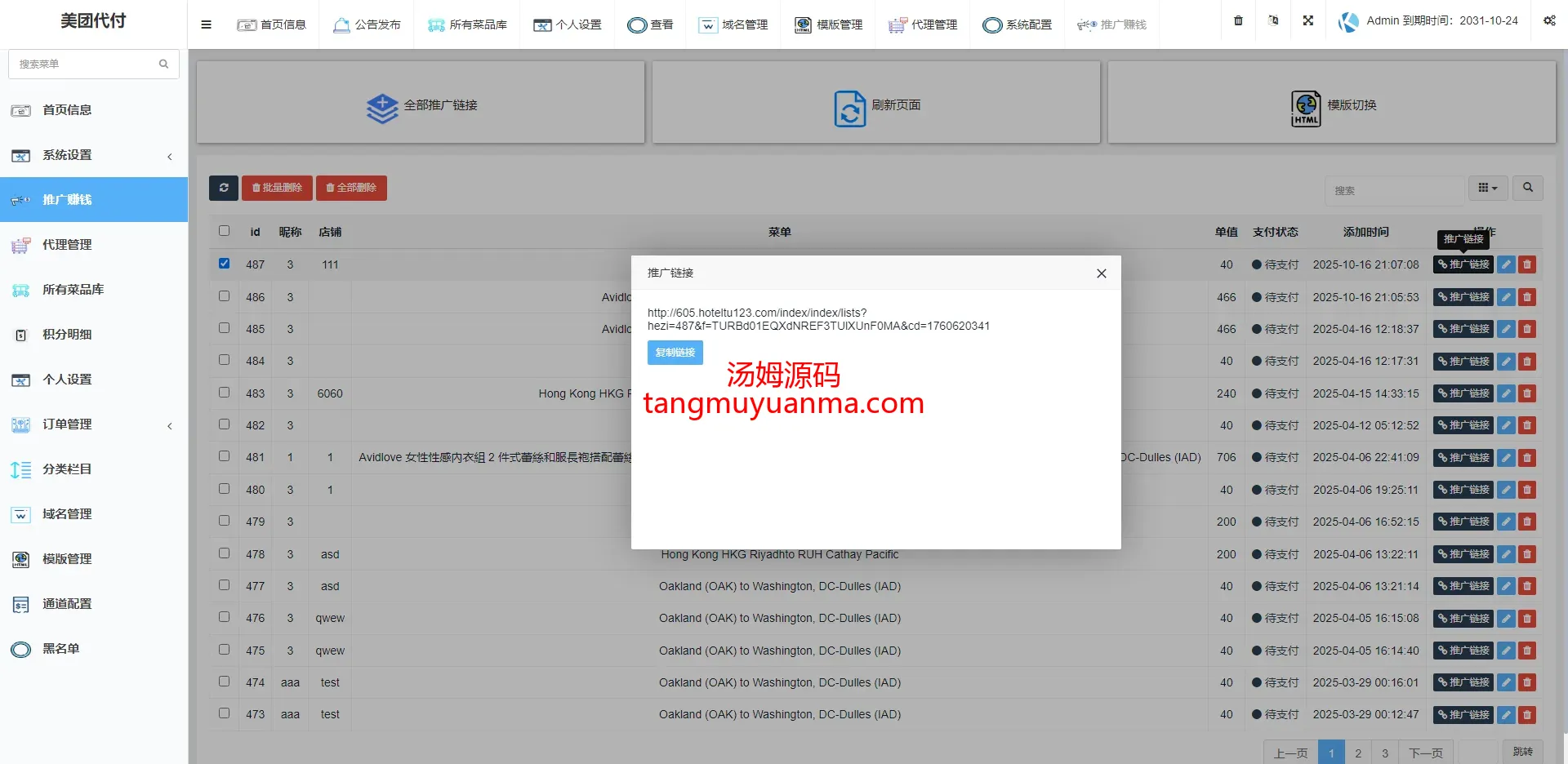This screenshot has width=1568, height=764.
Task: Toggle the select-all checkbox in table header
Action: coord(225,231)
